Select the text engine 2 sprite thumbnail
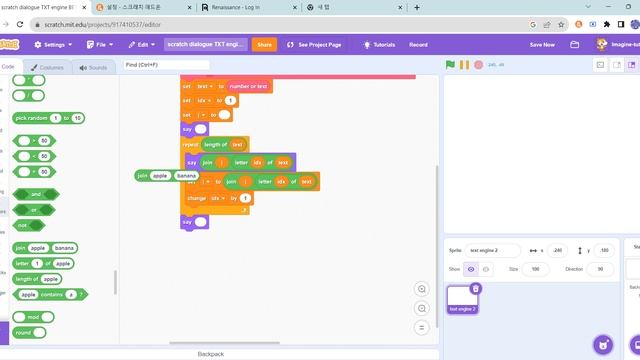This screenshot has height=360, width=640. coord(462,299)
